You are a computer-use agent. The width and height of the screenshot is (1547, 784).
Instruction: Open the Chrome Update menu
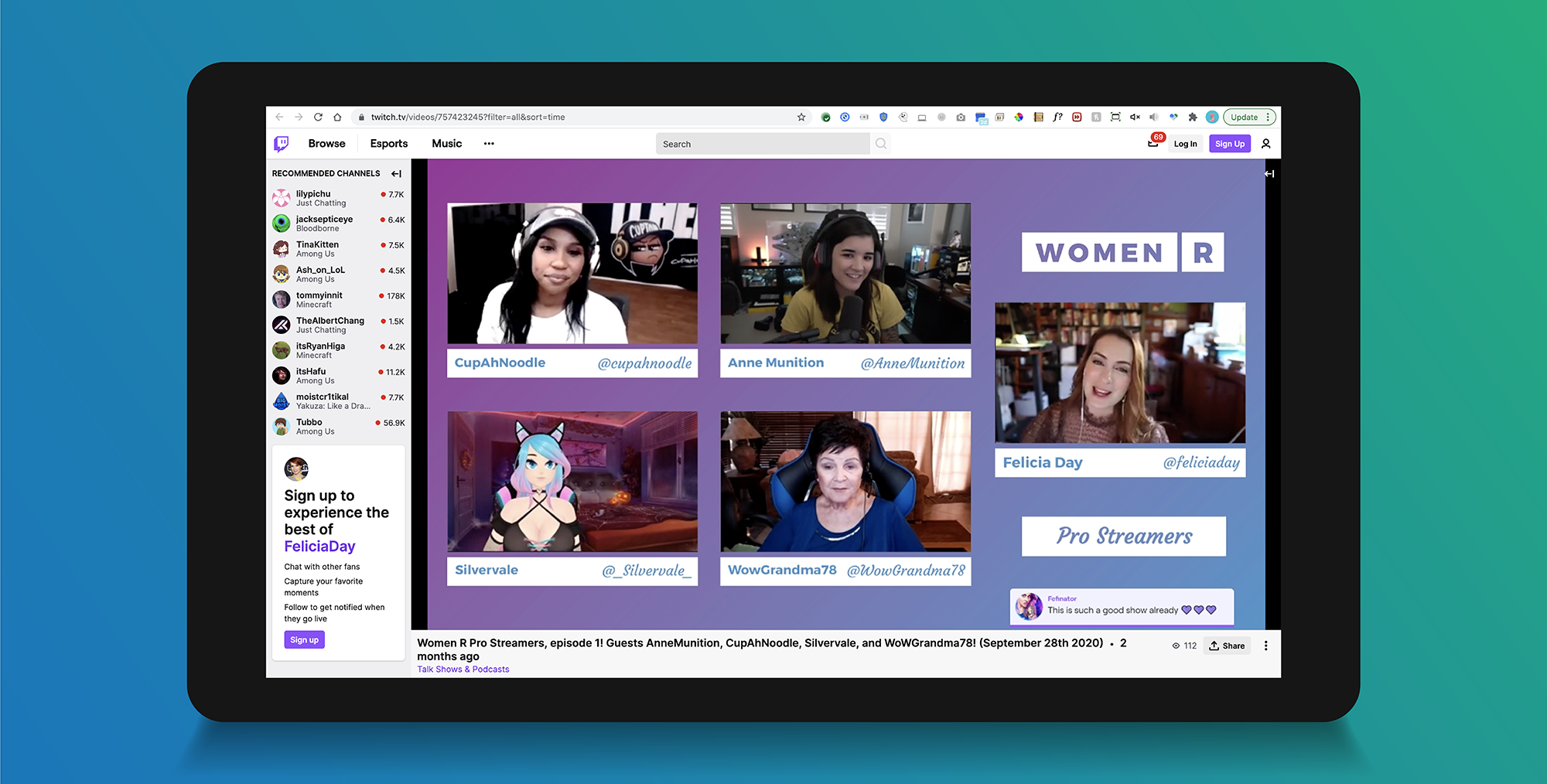[1249, 118]
